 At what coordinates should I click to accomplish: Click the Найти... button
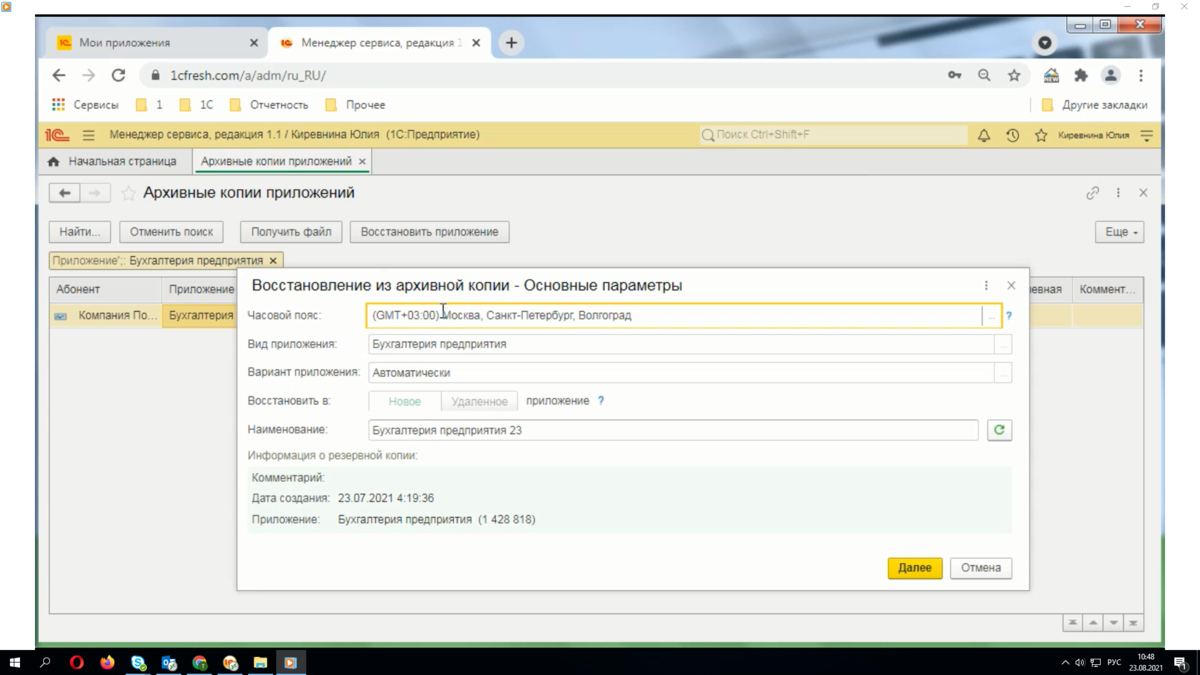(80, 232)
